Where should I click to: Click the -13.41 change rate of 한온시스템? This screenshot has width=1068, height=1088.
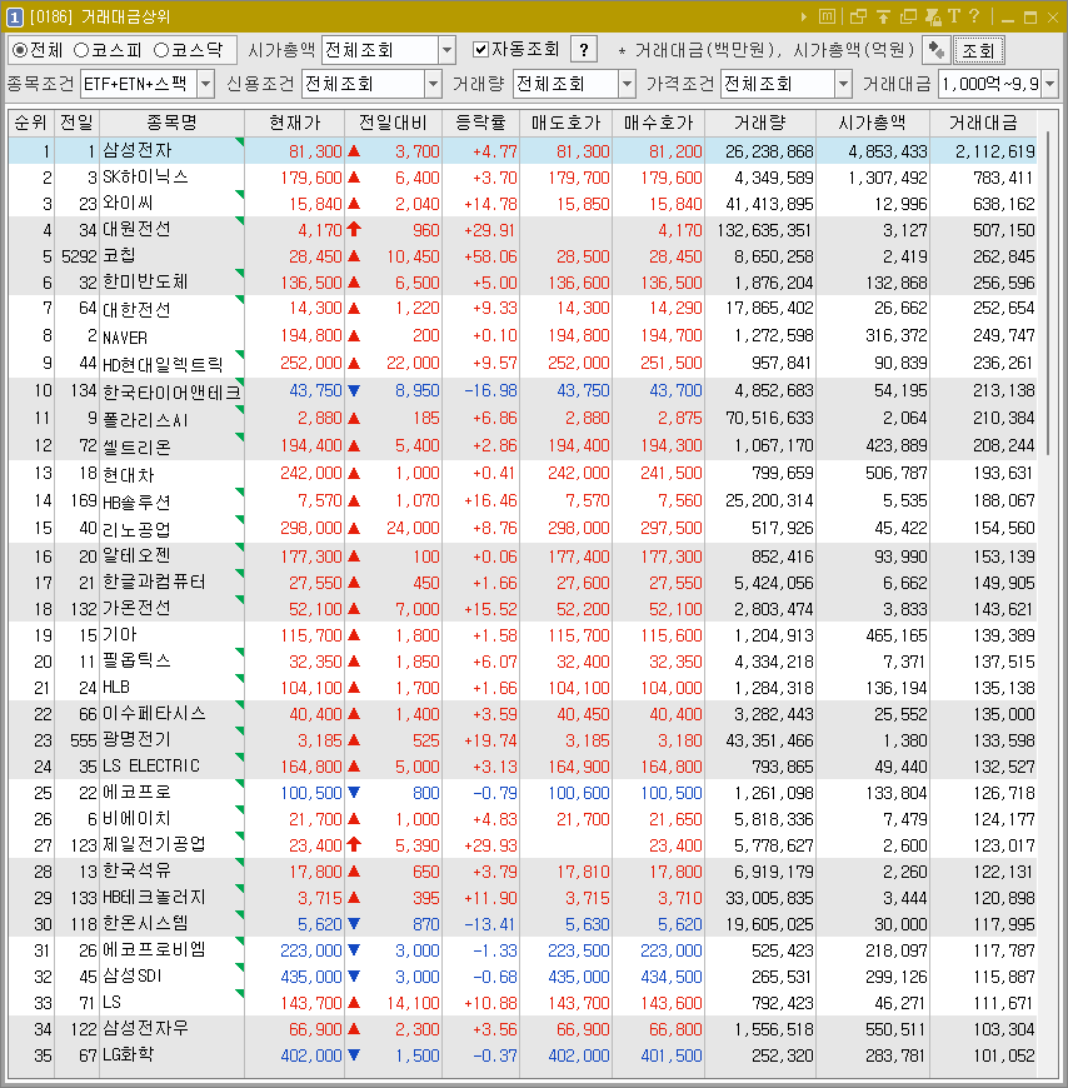click(491, 924)
